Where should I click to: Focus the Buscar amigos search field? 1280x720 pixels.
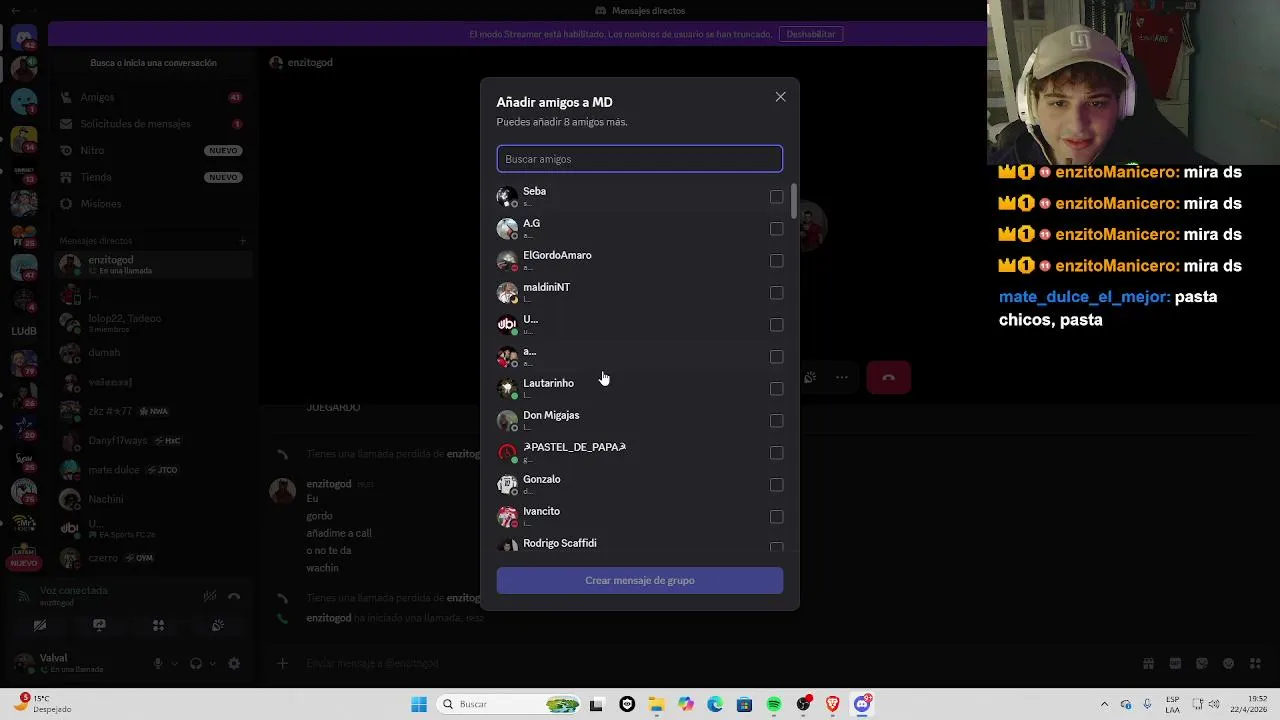point(640,159)
